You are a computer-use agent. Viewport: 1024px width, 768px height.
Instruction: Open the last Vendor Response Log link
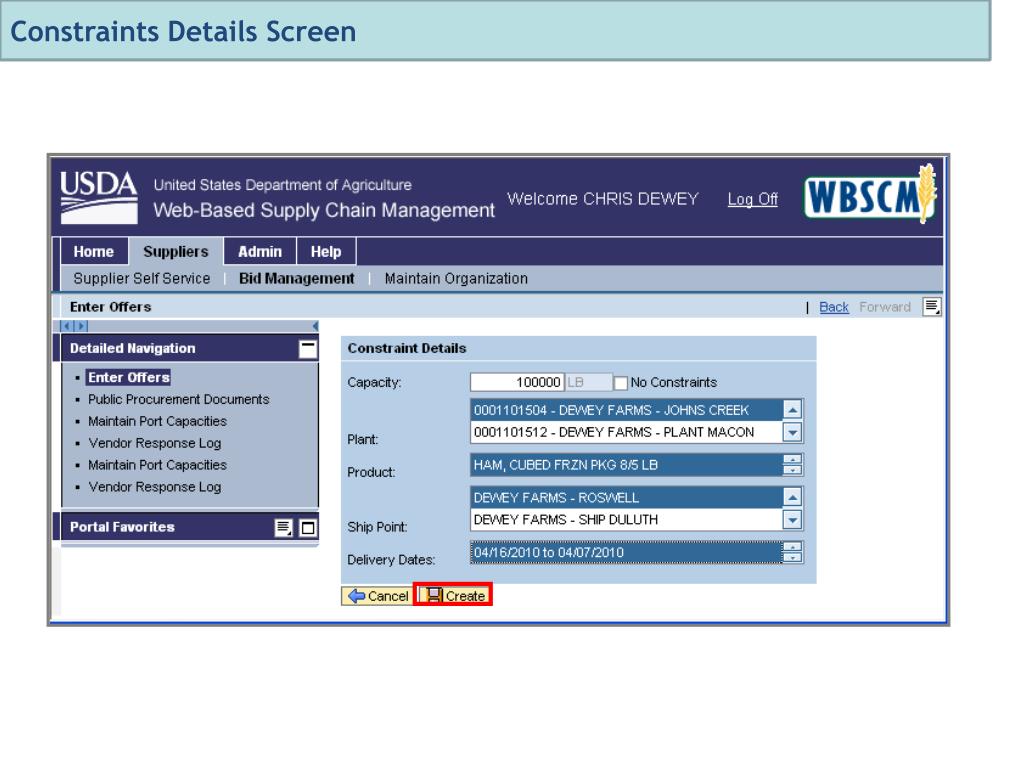pos(155,487)
